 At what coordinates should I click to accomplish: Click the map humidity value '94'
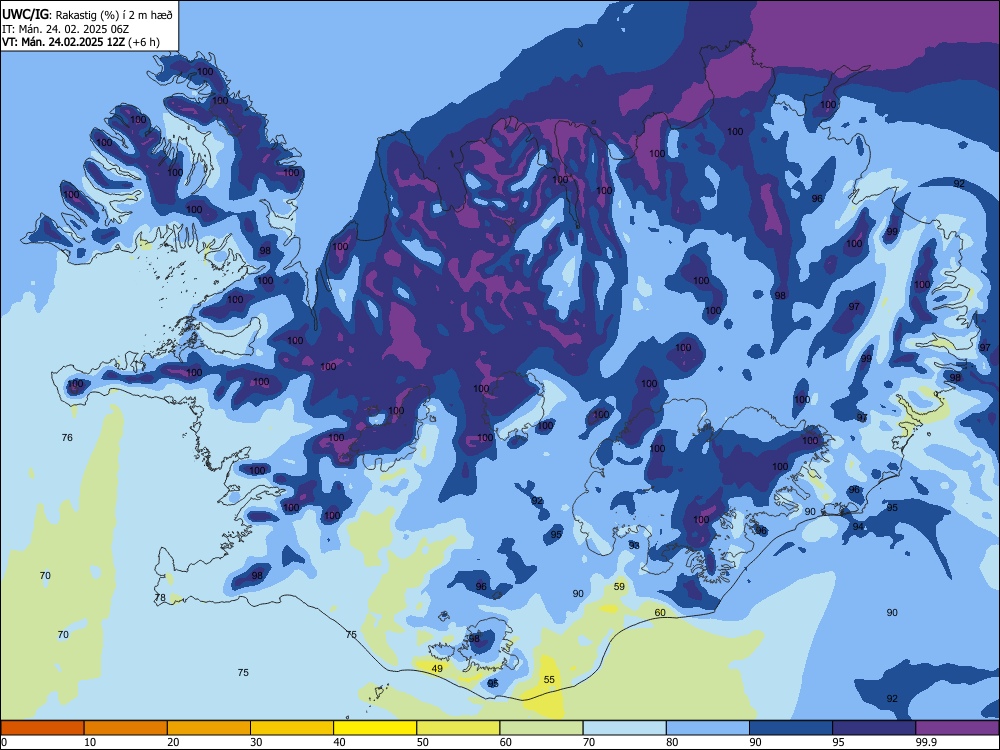(x=858, y=526)
